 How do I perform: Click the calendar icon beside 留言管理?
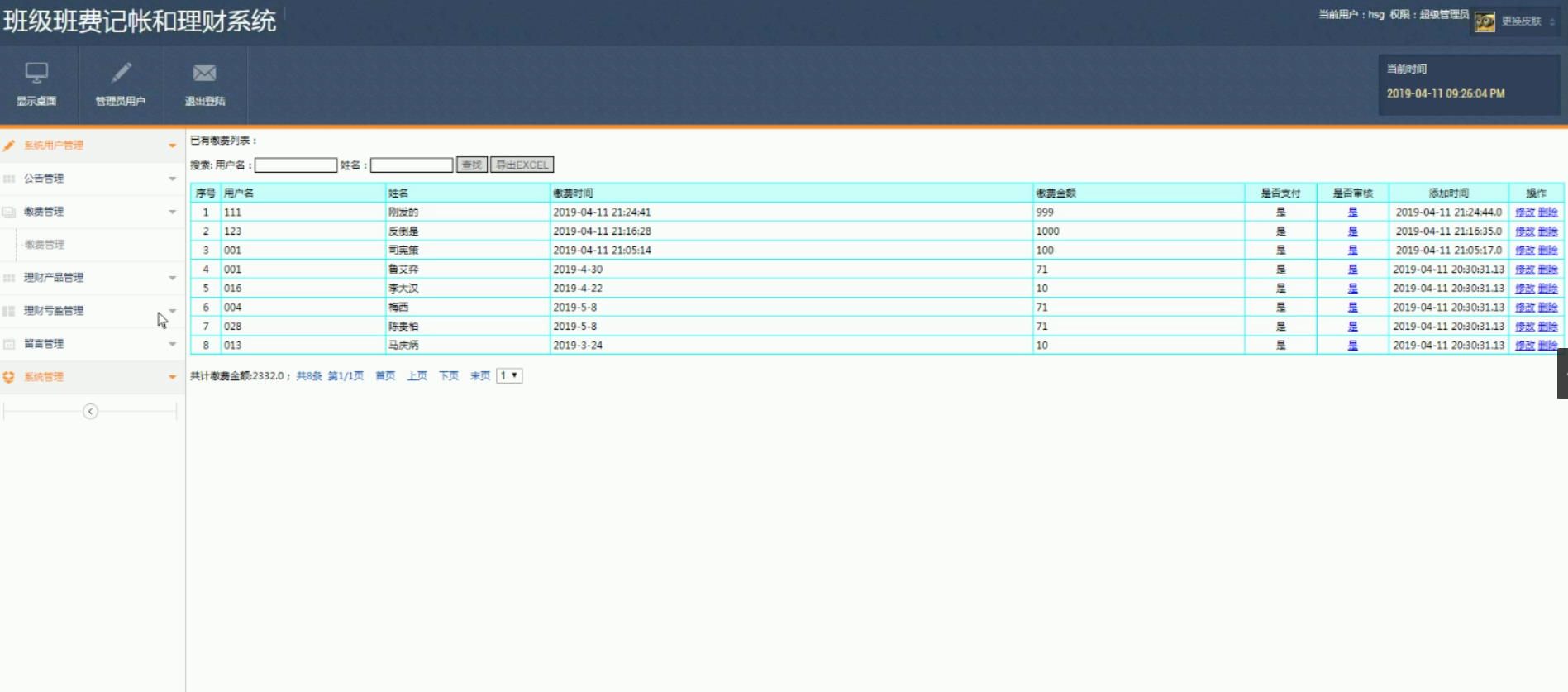9,344
